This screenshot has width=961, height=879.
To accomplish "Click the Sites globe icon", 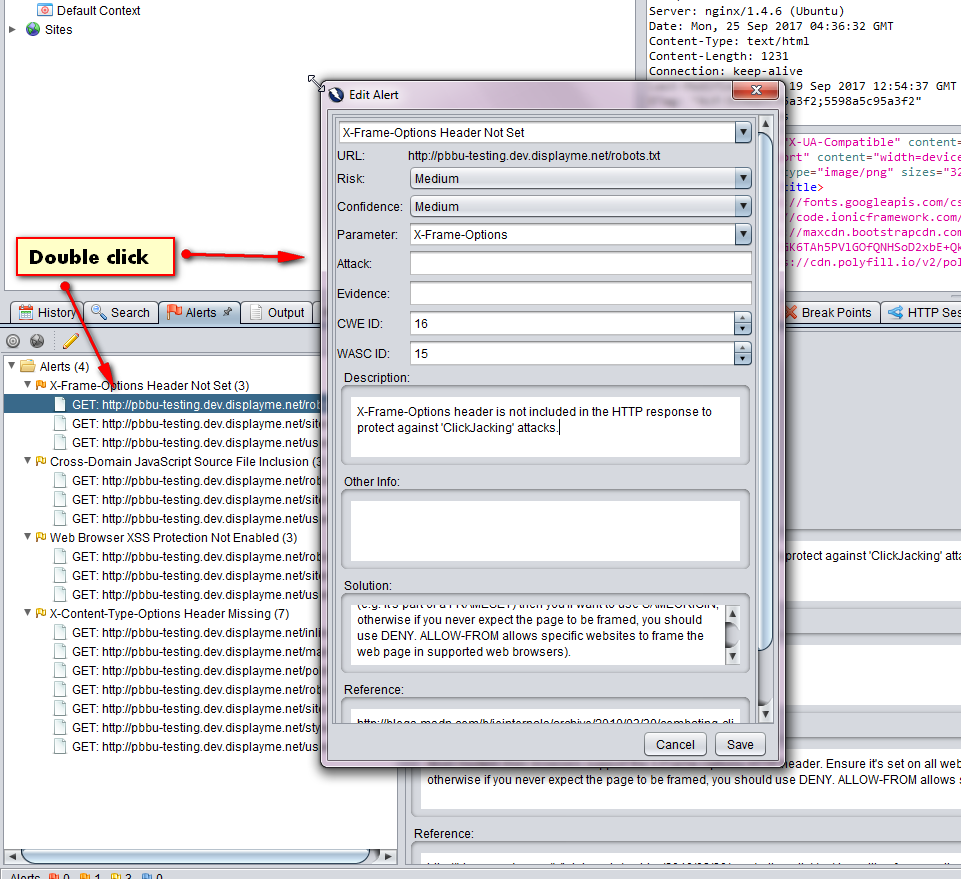I will click(33, 29).
